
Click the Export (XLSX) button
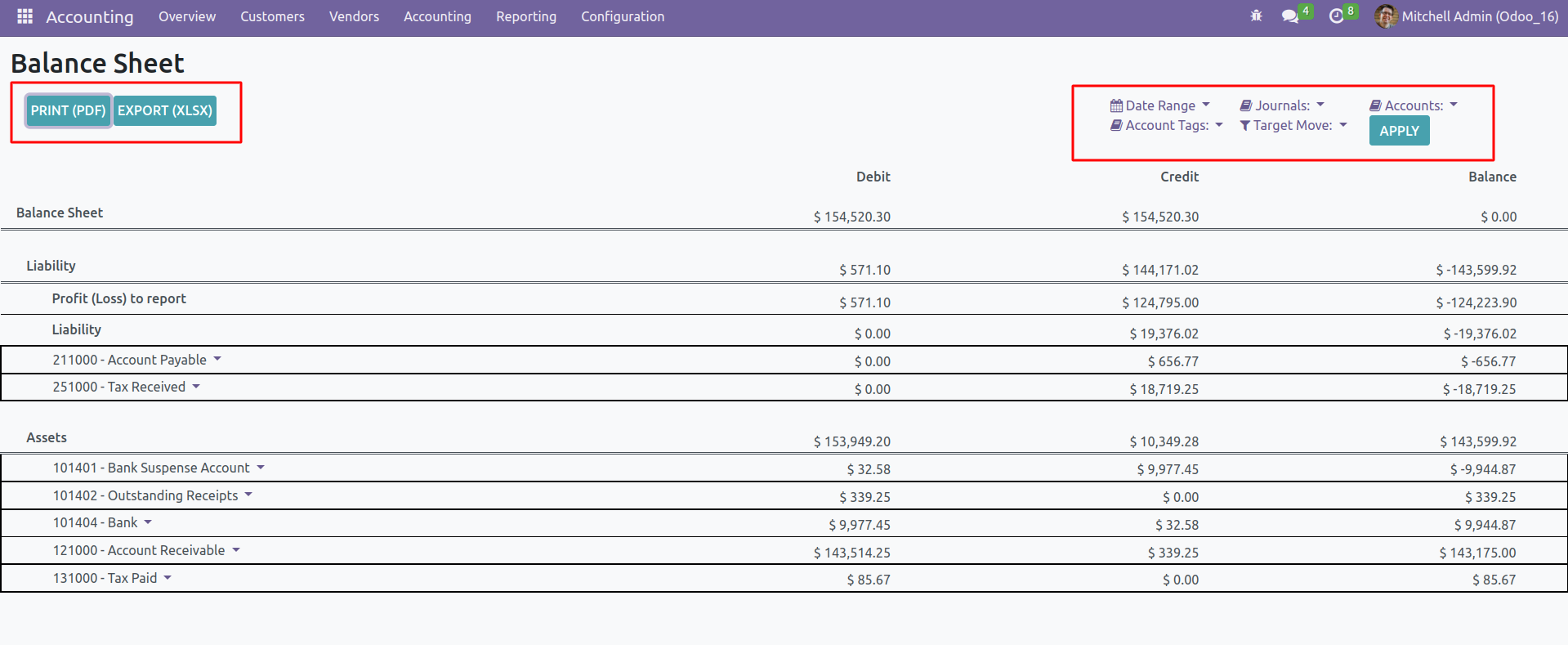click(164, 110)
